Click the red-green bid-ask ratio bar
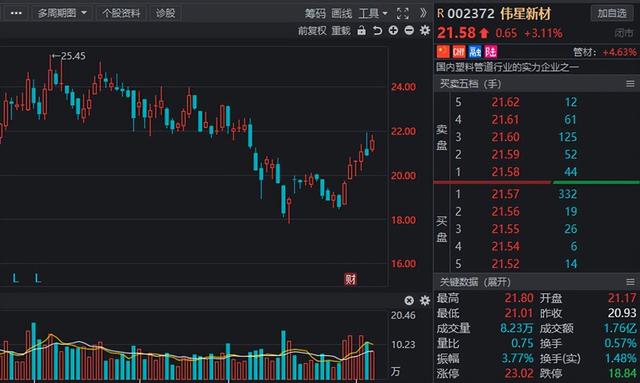 coord(536,183)
